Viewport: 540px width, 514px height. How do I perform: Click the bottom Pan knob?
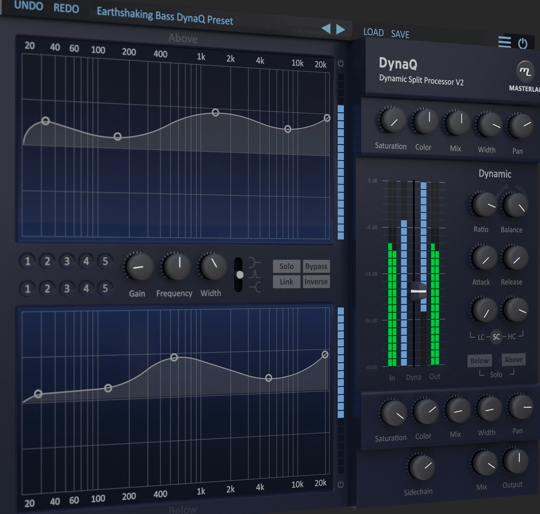[520, 407]
